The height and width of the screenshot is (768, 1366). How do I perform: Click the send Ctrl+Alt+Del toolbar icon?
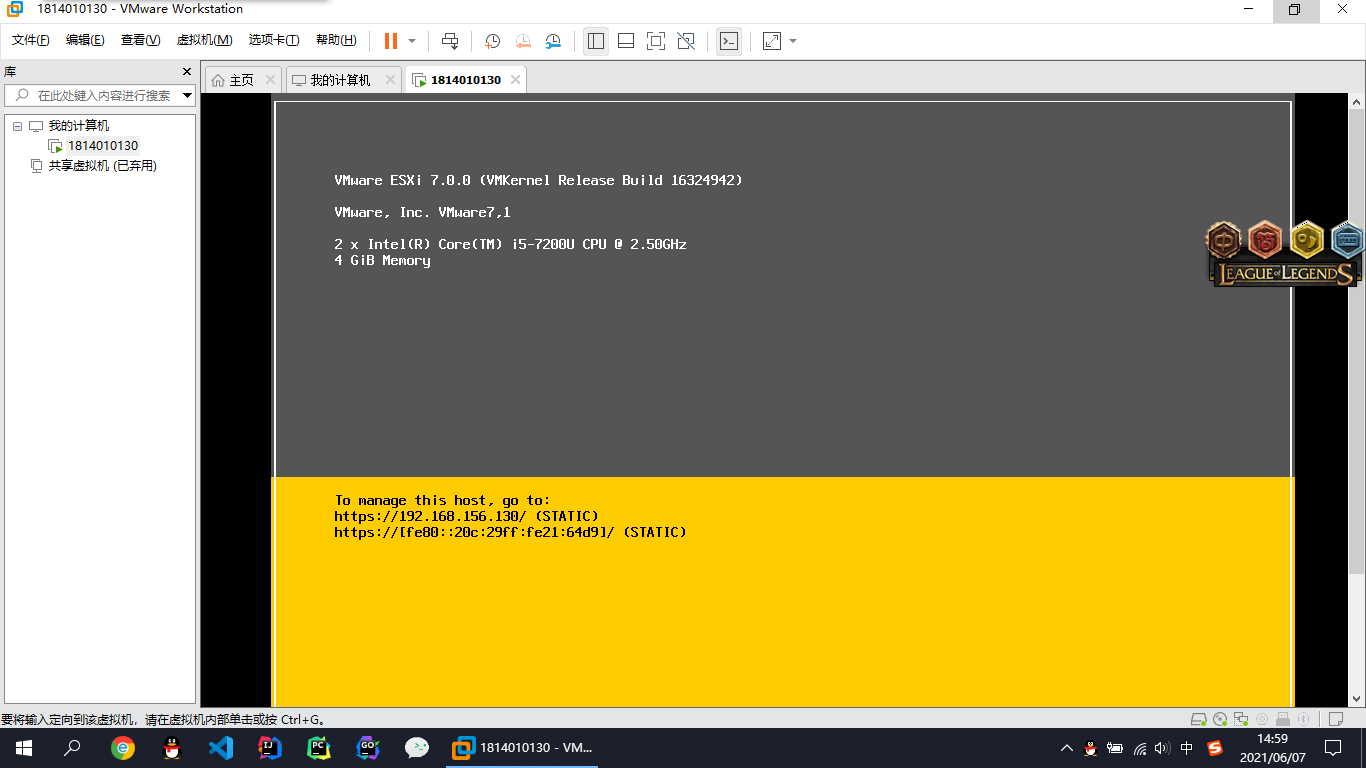pos(450,41)
